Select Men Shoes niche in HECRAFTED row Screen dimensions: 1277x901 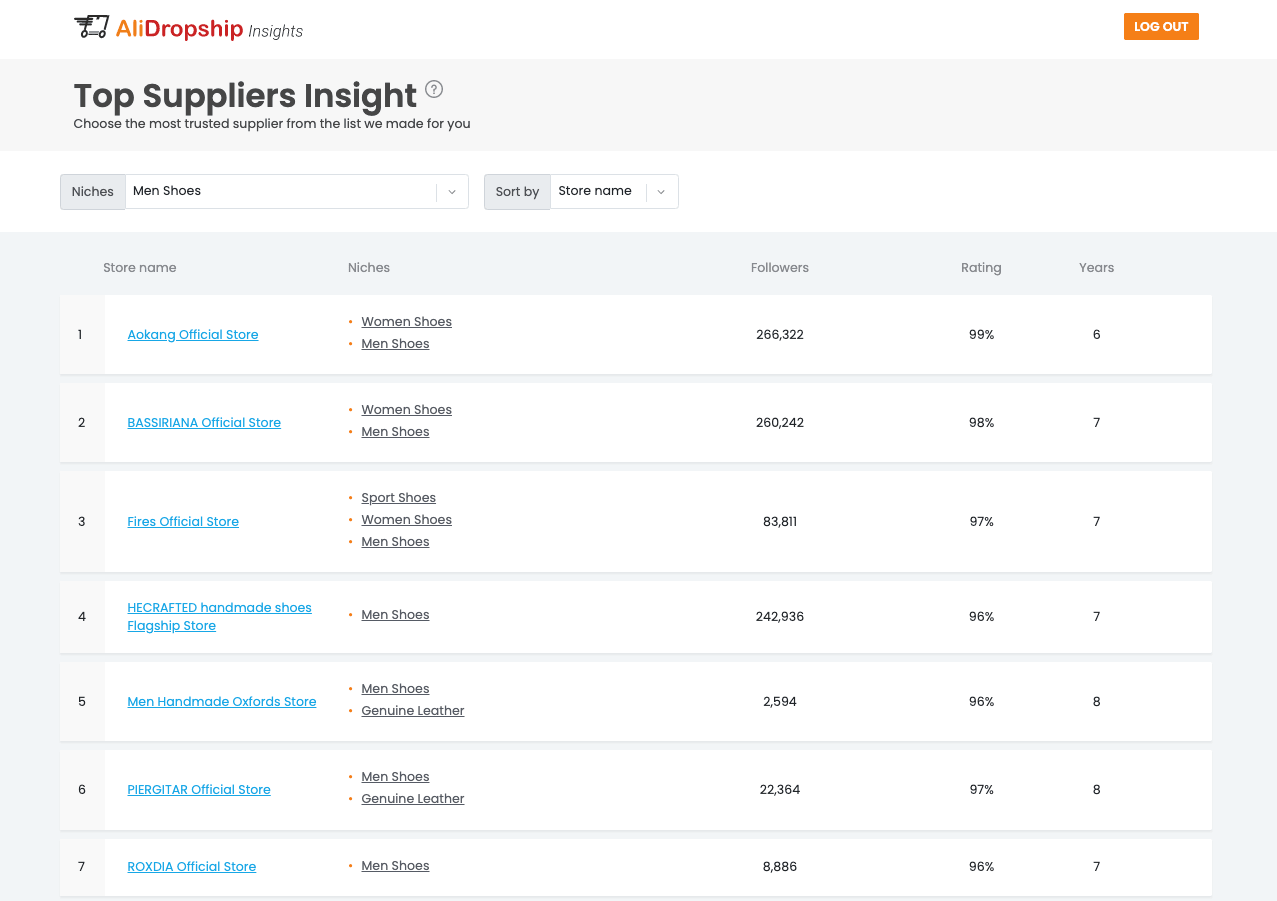click(x=395, y=615)
